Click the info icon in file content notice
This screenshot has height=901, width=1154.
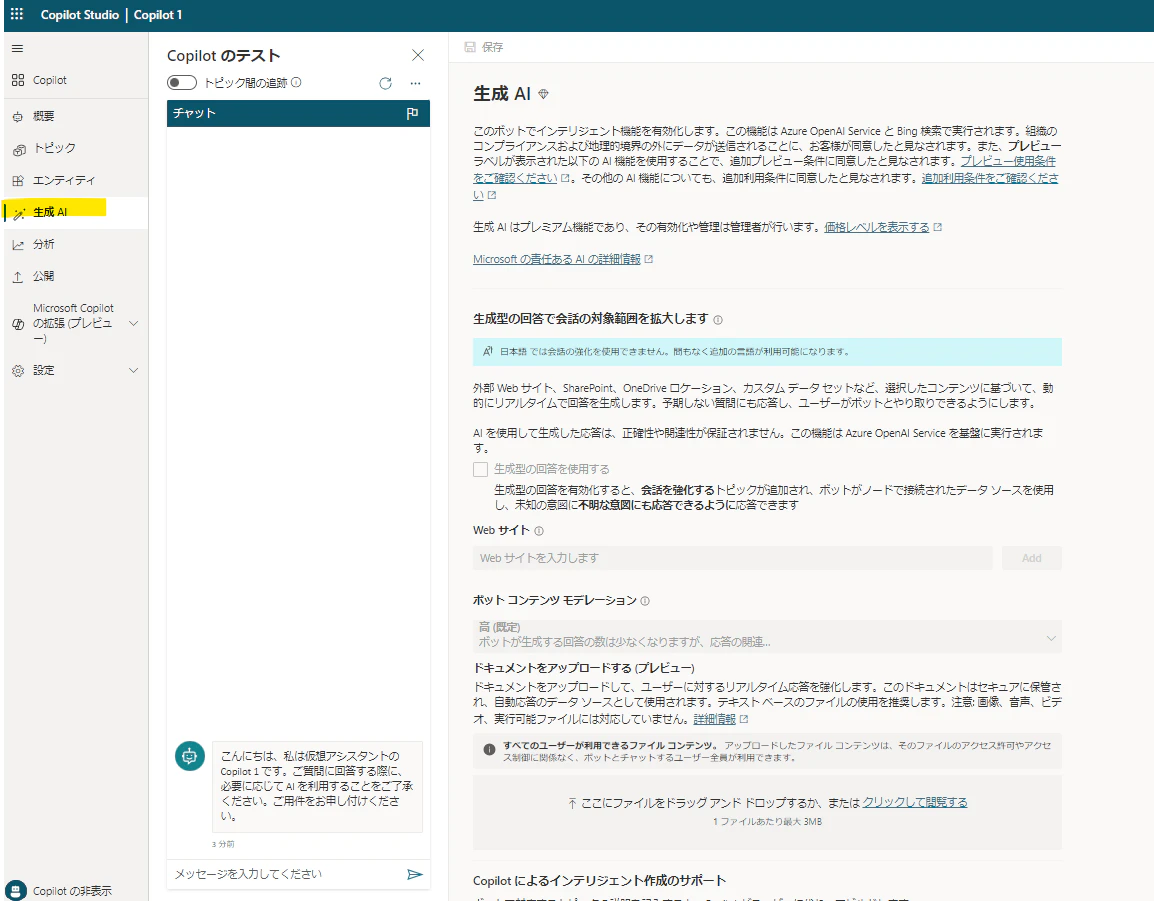[x=489, y=749]
